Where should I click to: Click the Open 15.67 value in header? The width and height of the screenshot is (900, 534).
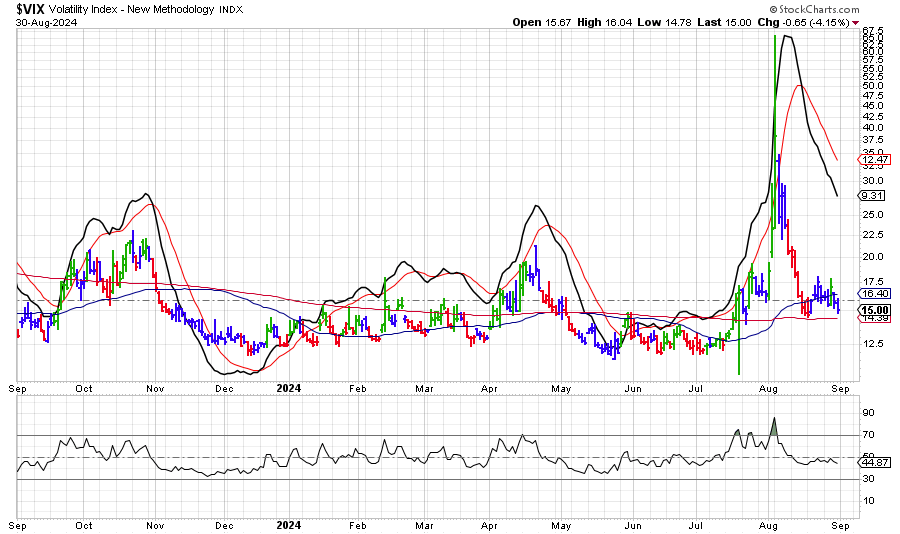(540, 21)
